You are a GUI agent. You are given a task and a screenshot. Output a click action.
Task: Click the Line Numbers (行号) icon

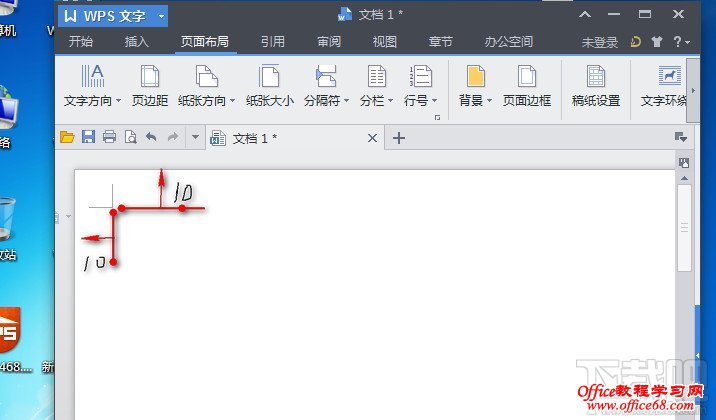421,76
